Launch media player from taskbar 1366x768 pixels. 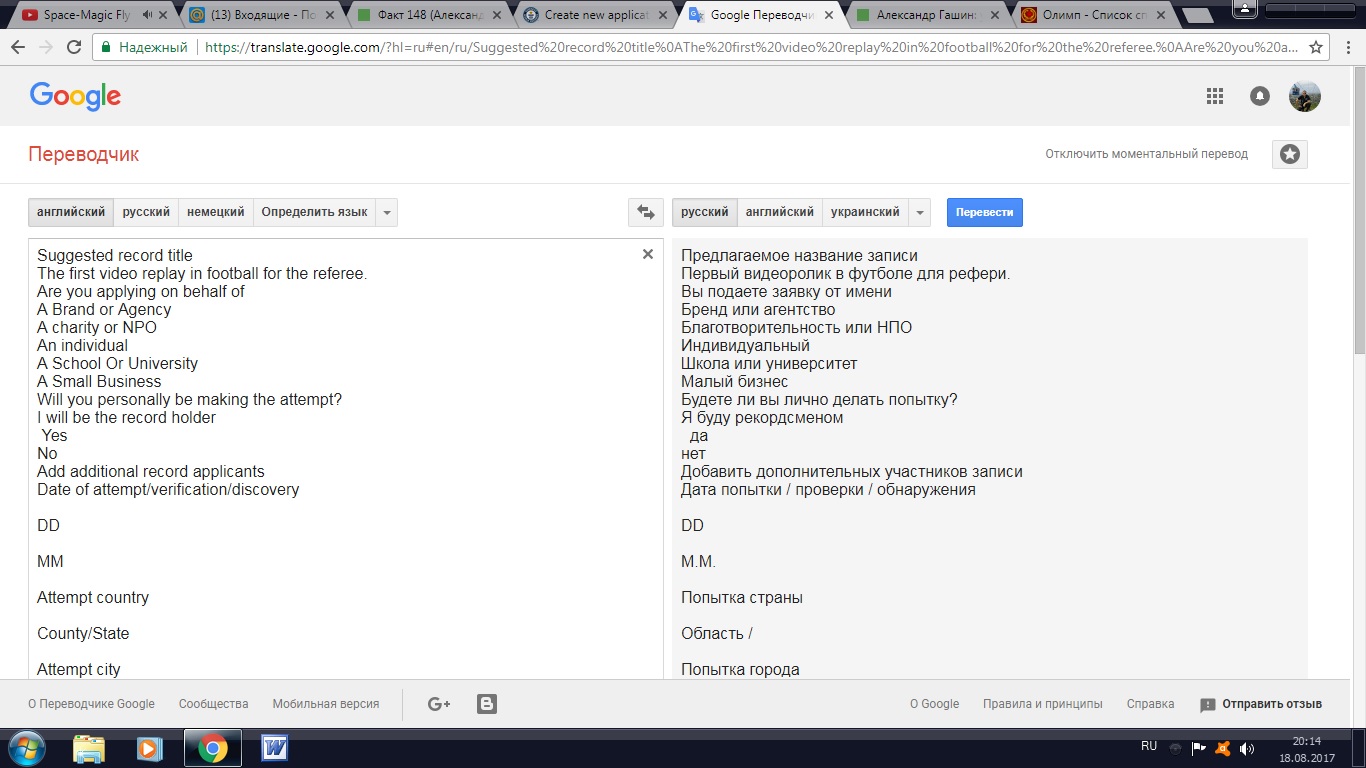pyautogui.click(x=149, y=748)
